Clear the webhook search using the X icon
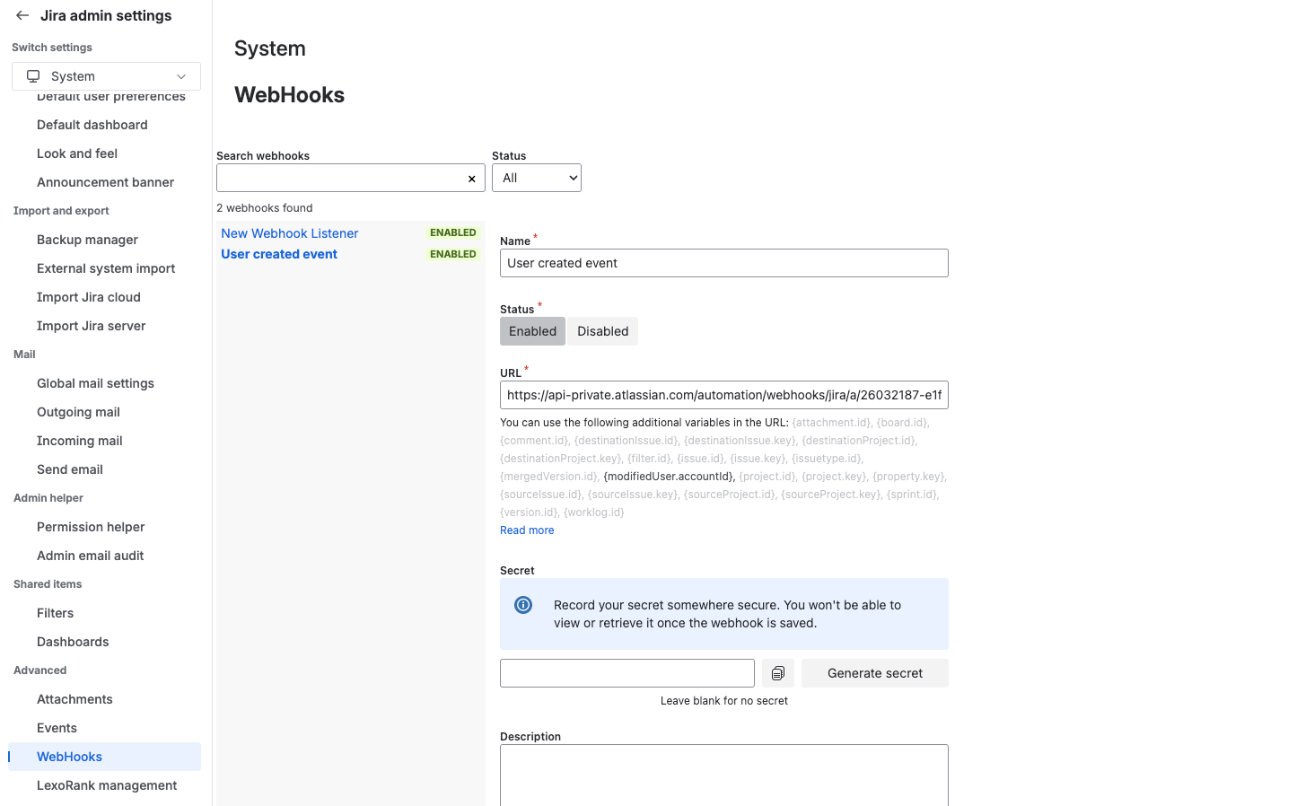The image size is (1291, 806). [471, 178]
